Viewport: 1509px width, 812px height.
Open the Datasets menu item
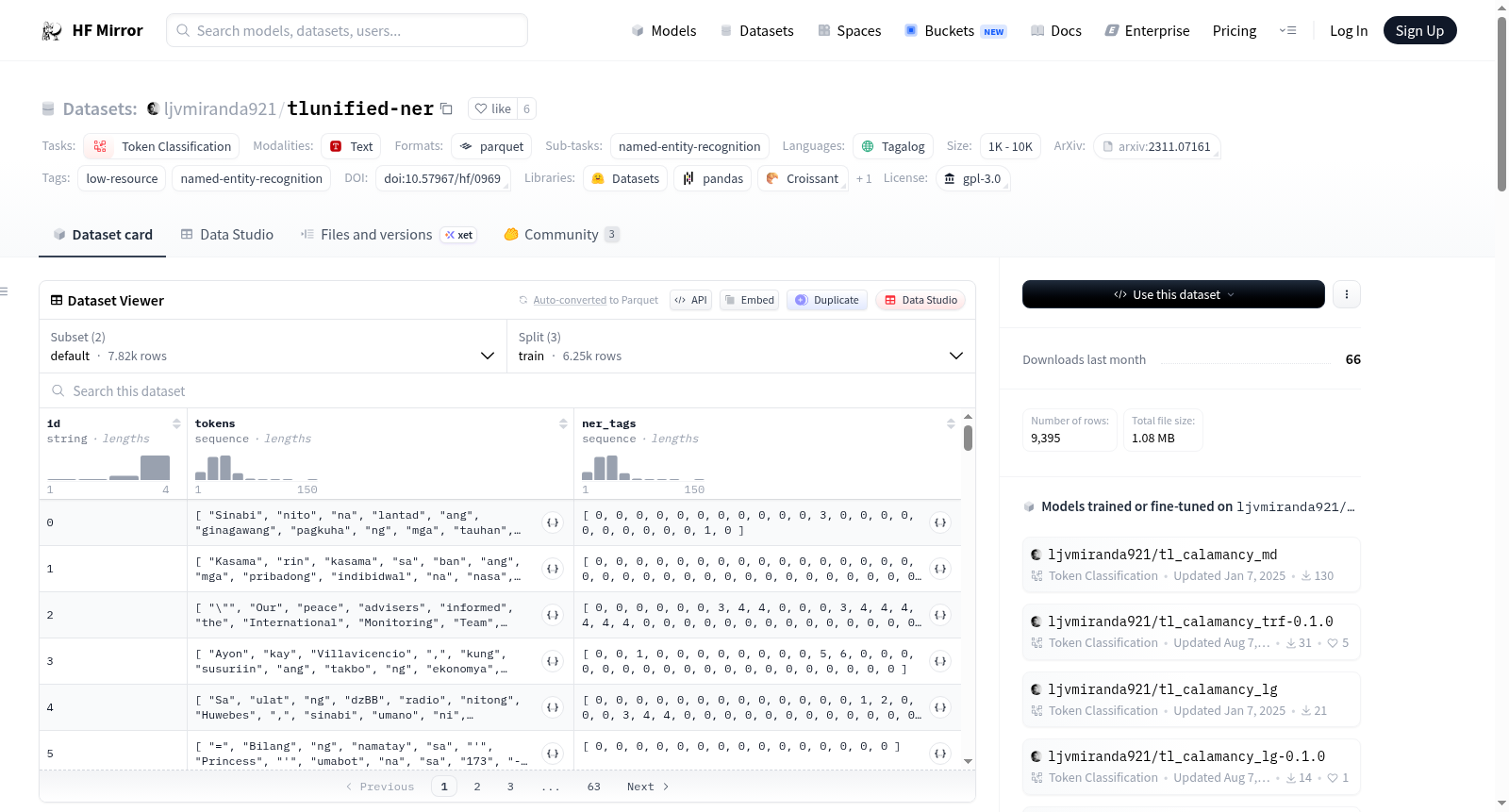(756, 31)
